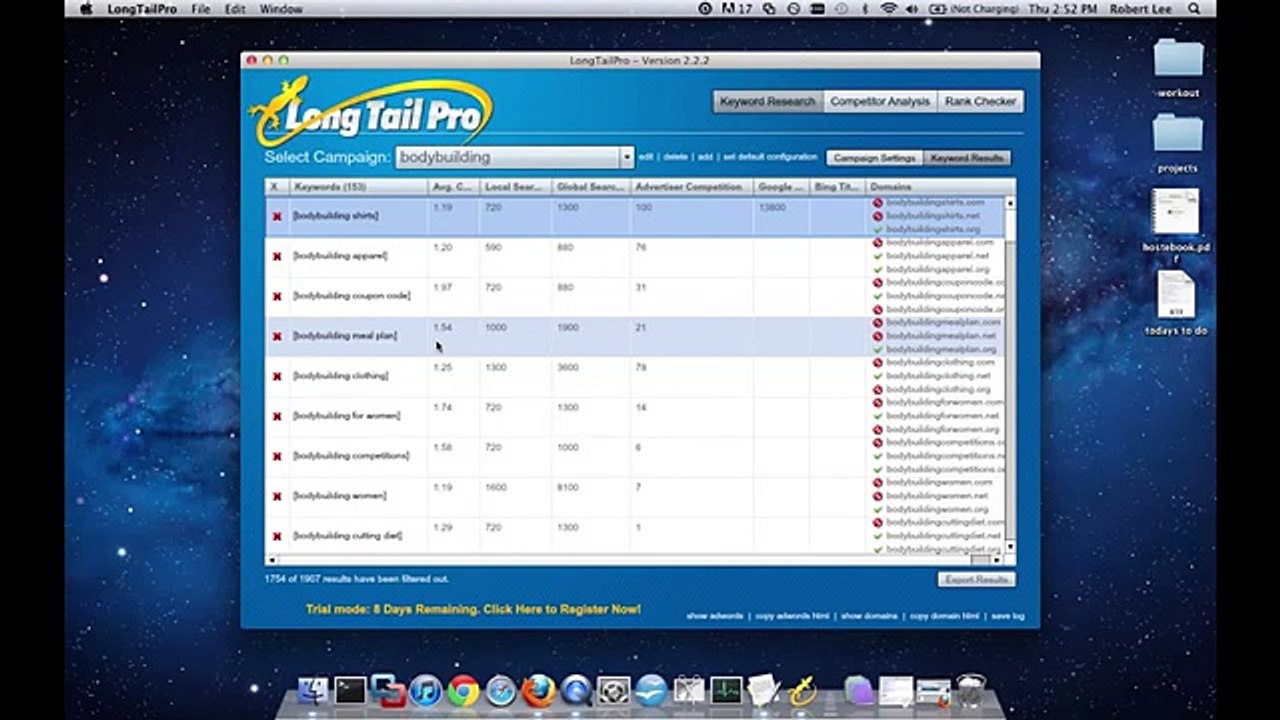Launch Firefox from the Dock
1280x720 pixels.
tap(539, 690)
